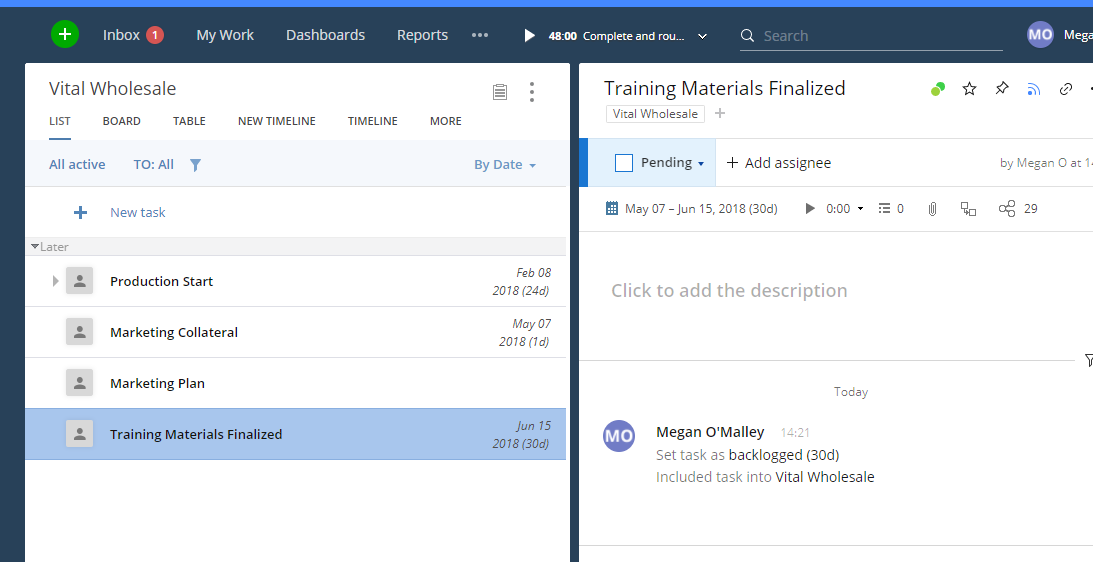The width and height of the screenshot is (1093, 562).
Task: Click New task link
Action: click(x=137, y=212)
